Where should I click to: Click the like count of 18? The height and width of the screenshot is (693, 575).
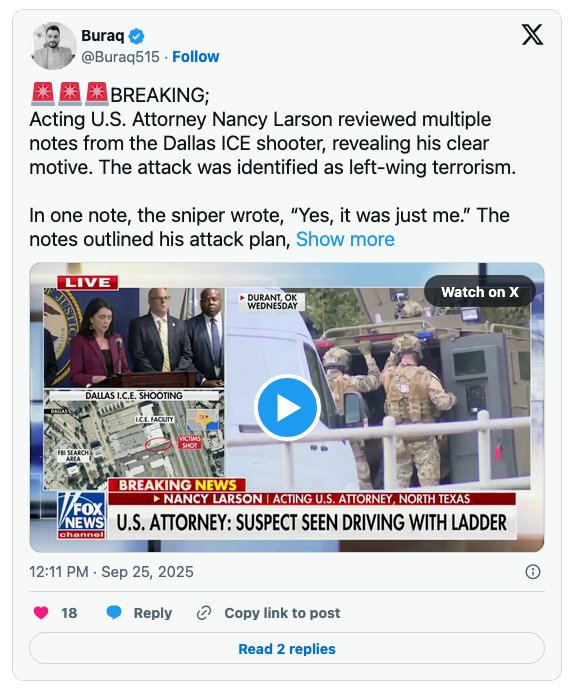pyautogui.click(x=69, y=613)
